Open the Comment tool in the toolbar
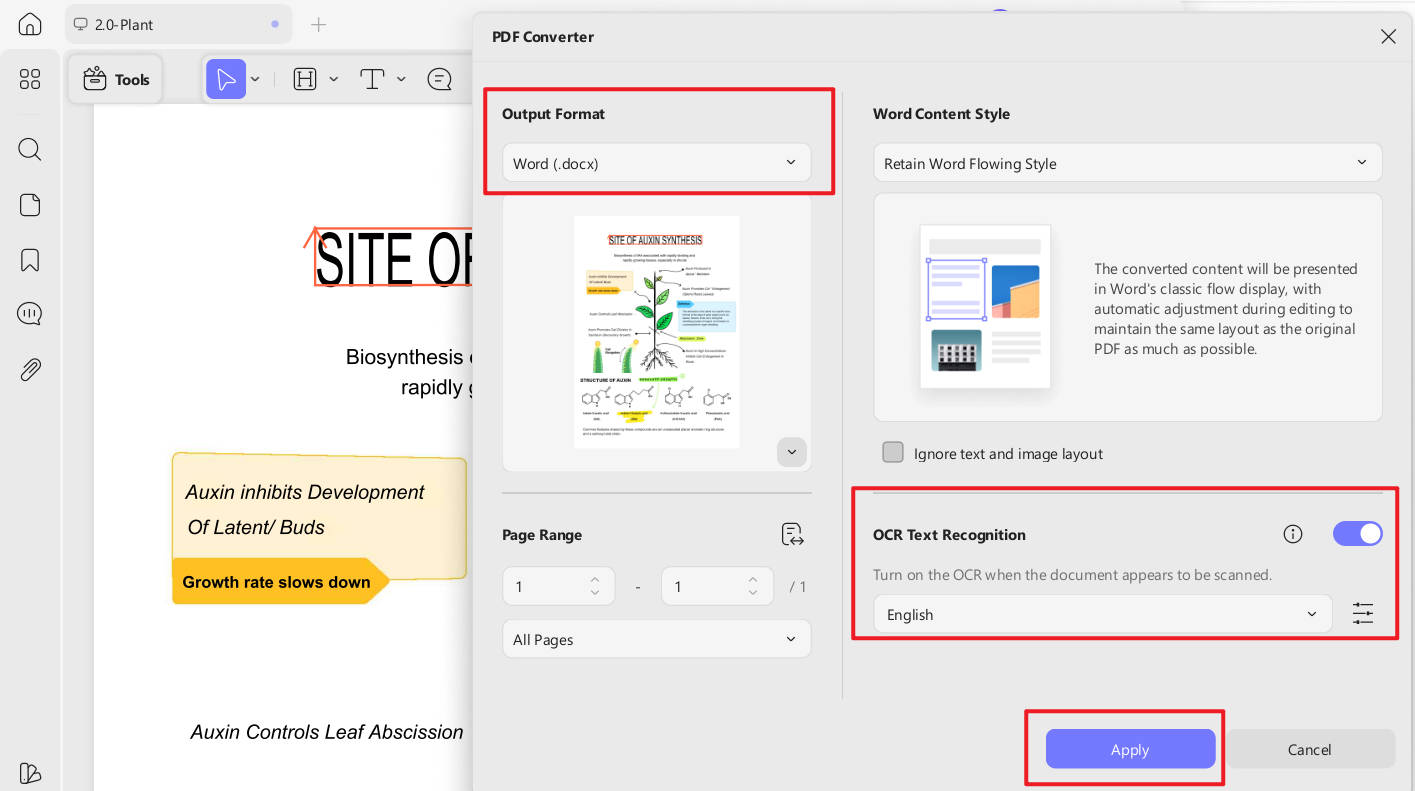Image resolution: width=1415 pixels, height=791 pixels. tap(440, 78)
